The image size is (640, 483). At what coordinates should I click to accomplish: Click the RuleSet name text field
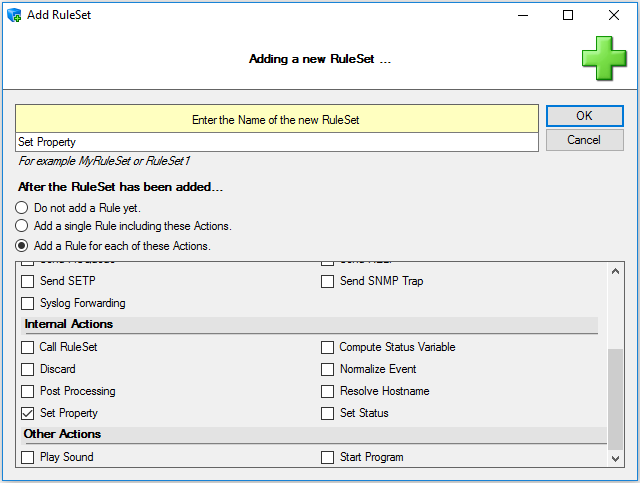coord(277,142)
